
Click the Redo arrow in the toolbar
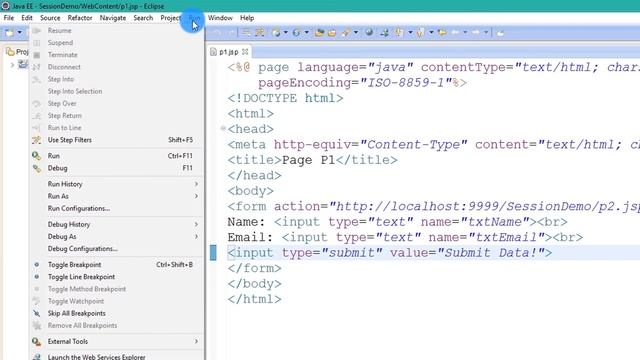[231, 32]
